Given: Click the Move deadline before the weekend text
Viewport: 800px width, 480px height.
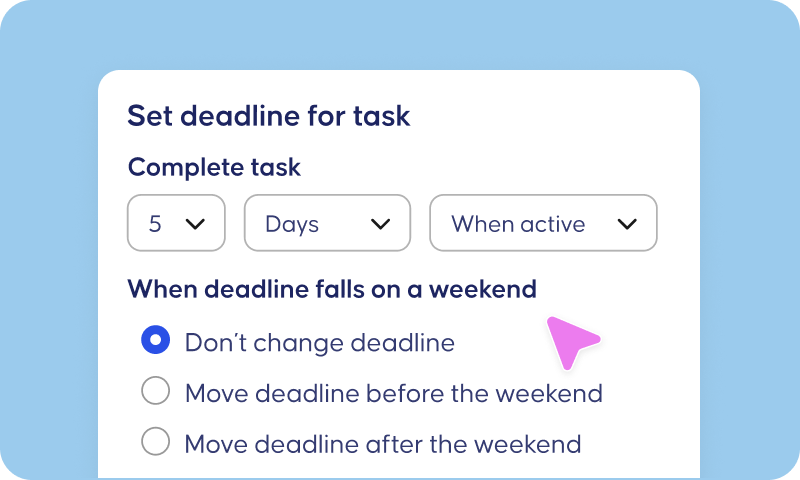Looking at the screenshot, I should 393,393.
